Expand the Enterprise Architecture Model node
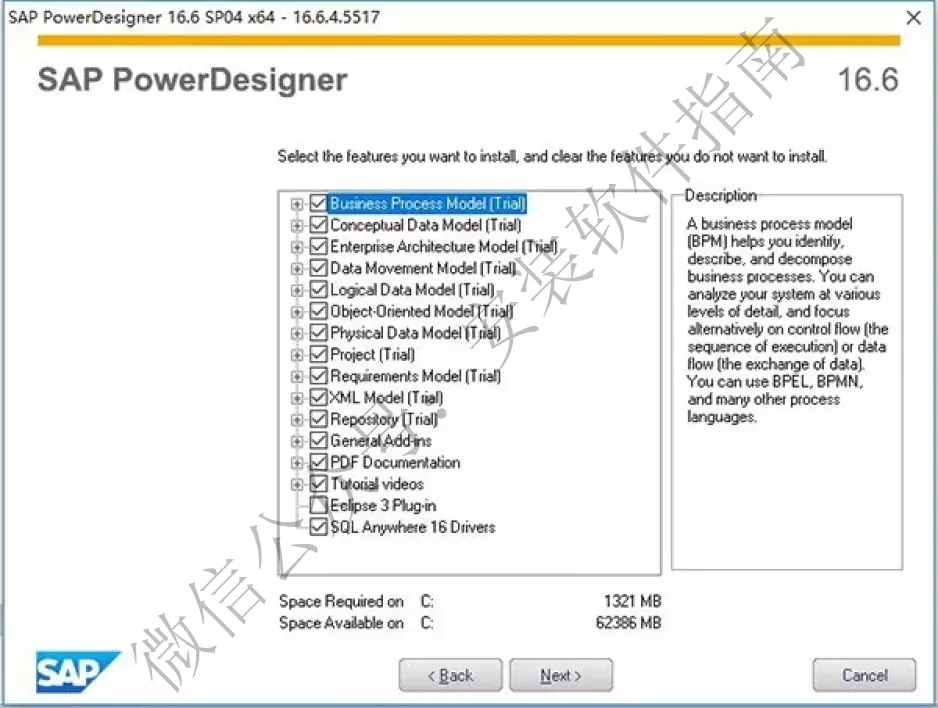Viewport: 938px width, 708px height. click(x=296, y=247)
